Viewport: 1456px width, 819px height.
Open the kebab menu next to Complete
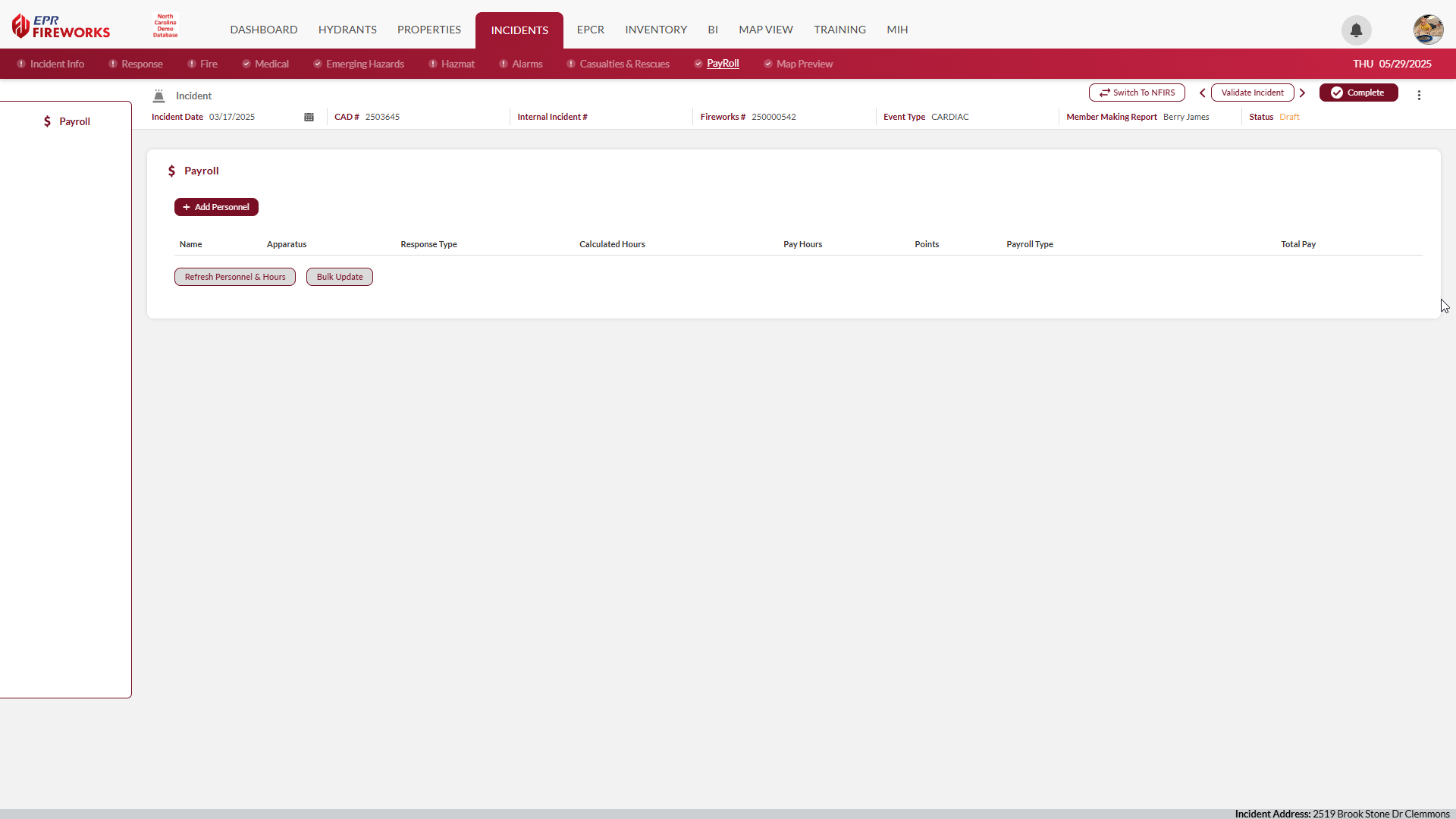(1419, 95)
